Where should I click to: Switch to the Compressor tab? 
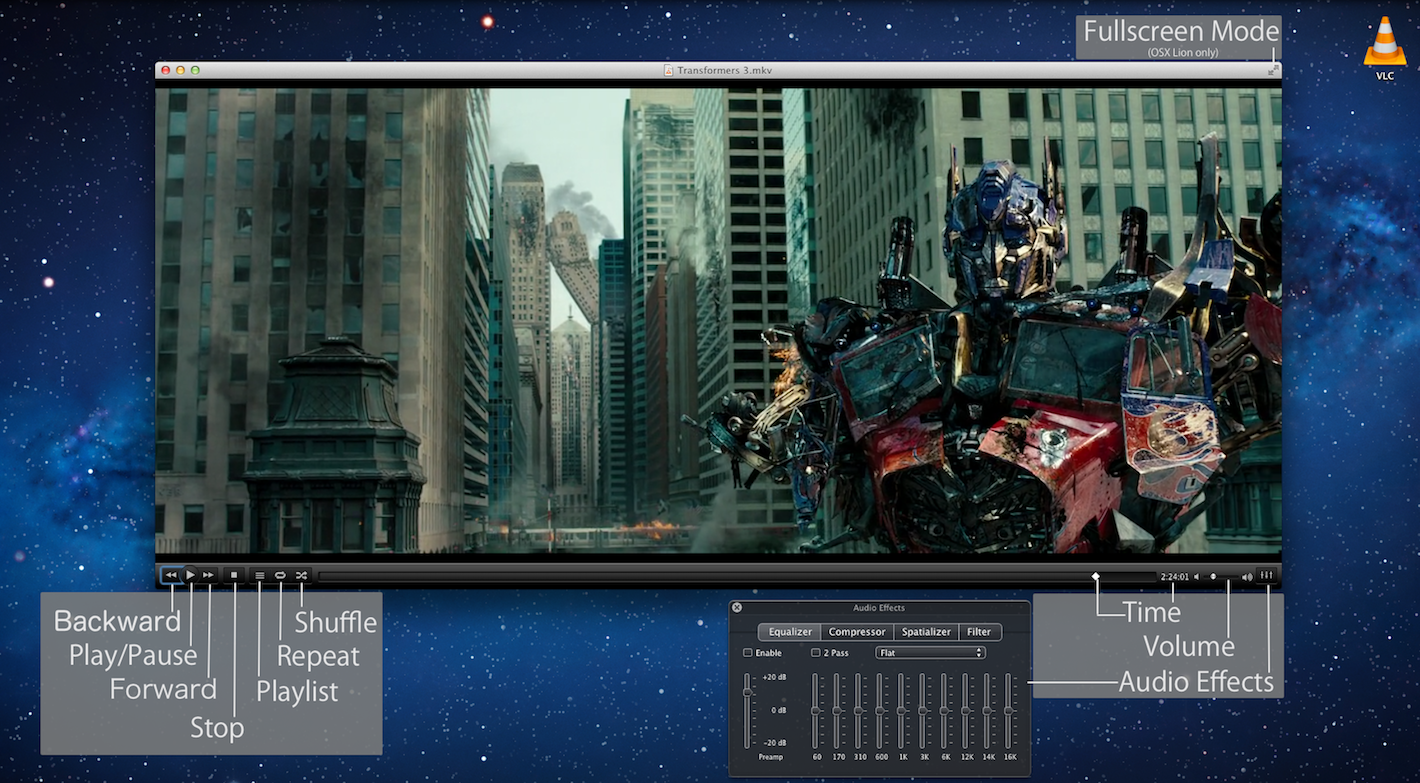[856, 632]
